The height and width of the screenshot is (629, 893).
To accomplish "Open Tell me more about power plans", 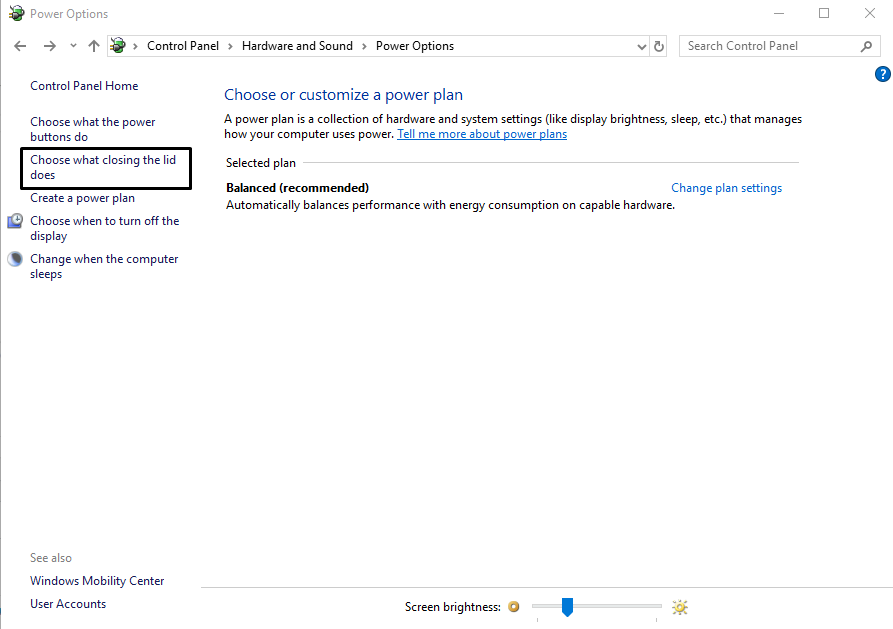I will 482,134.
